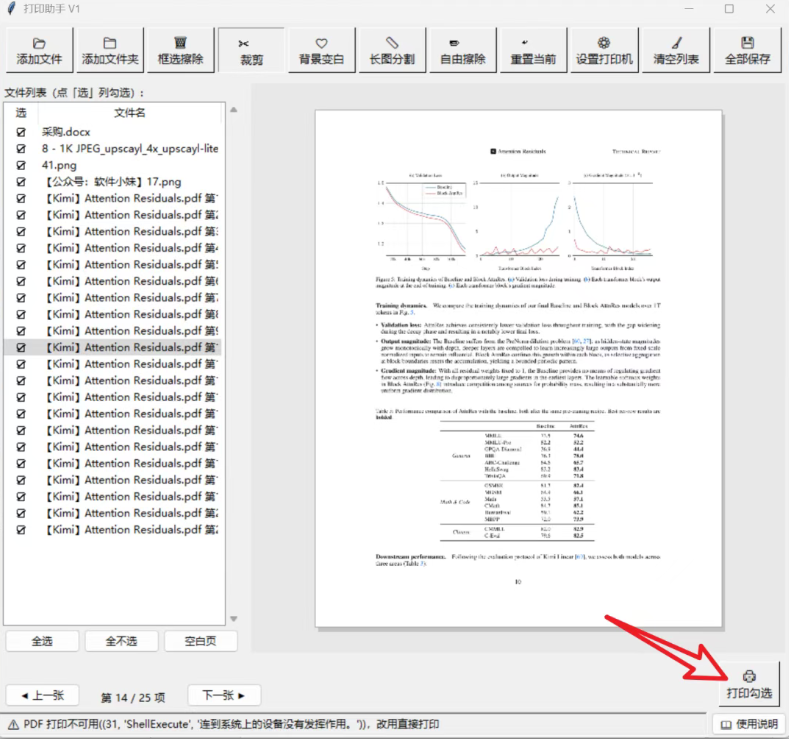Open the 添加文件夹 toolbar button
The height and width of the screenshot is (739, 789).
pos(110,51)
